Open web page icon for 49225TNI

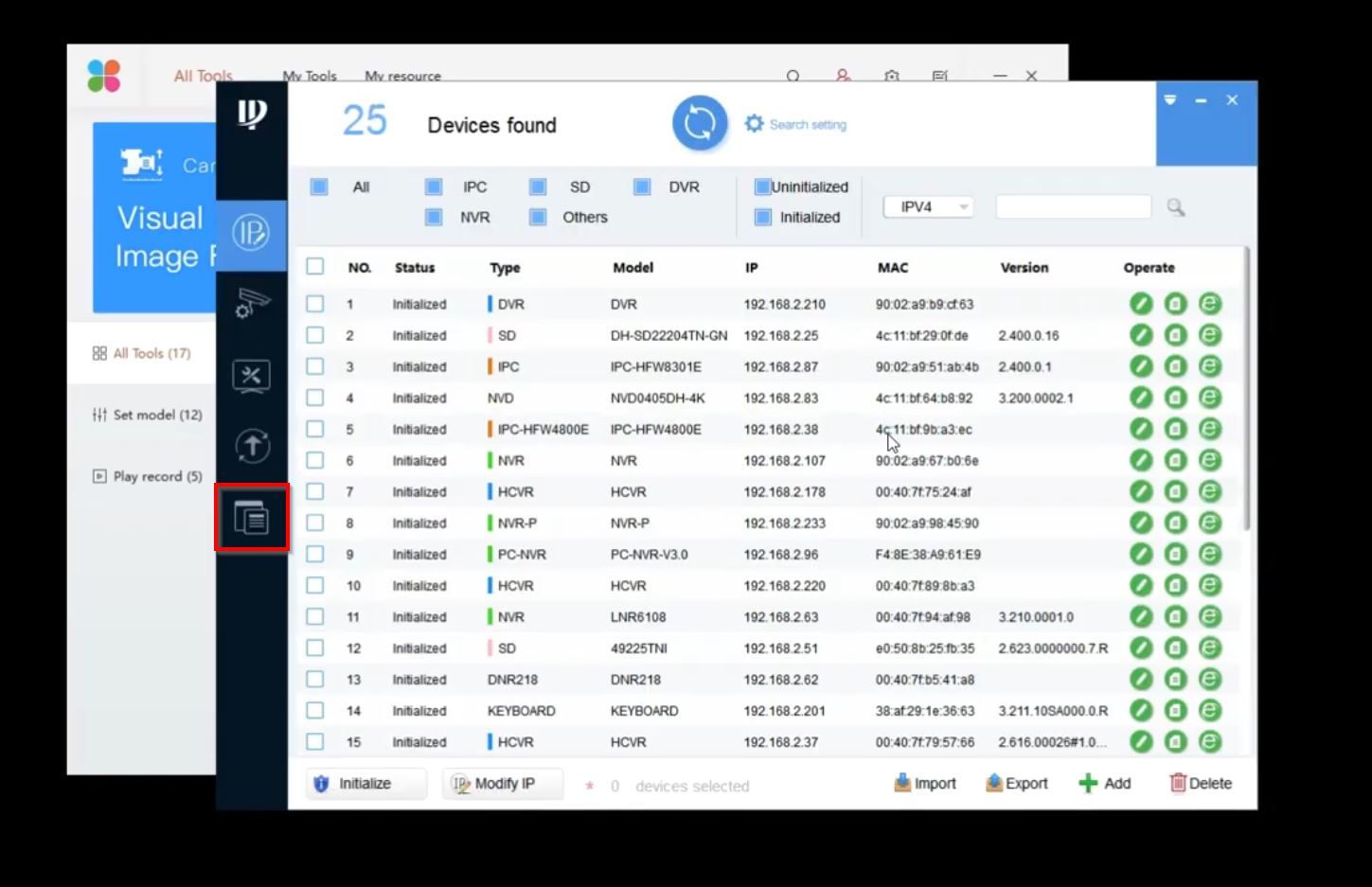[x=1209, y=648]
